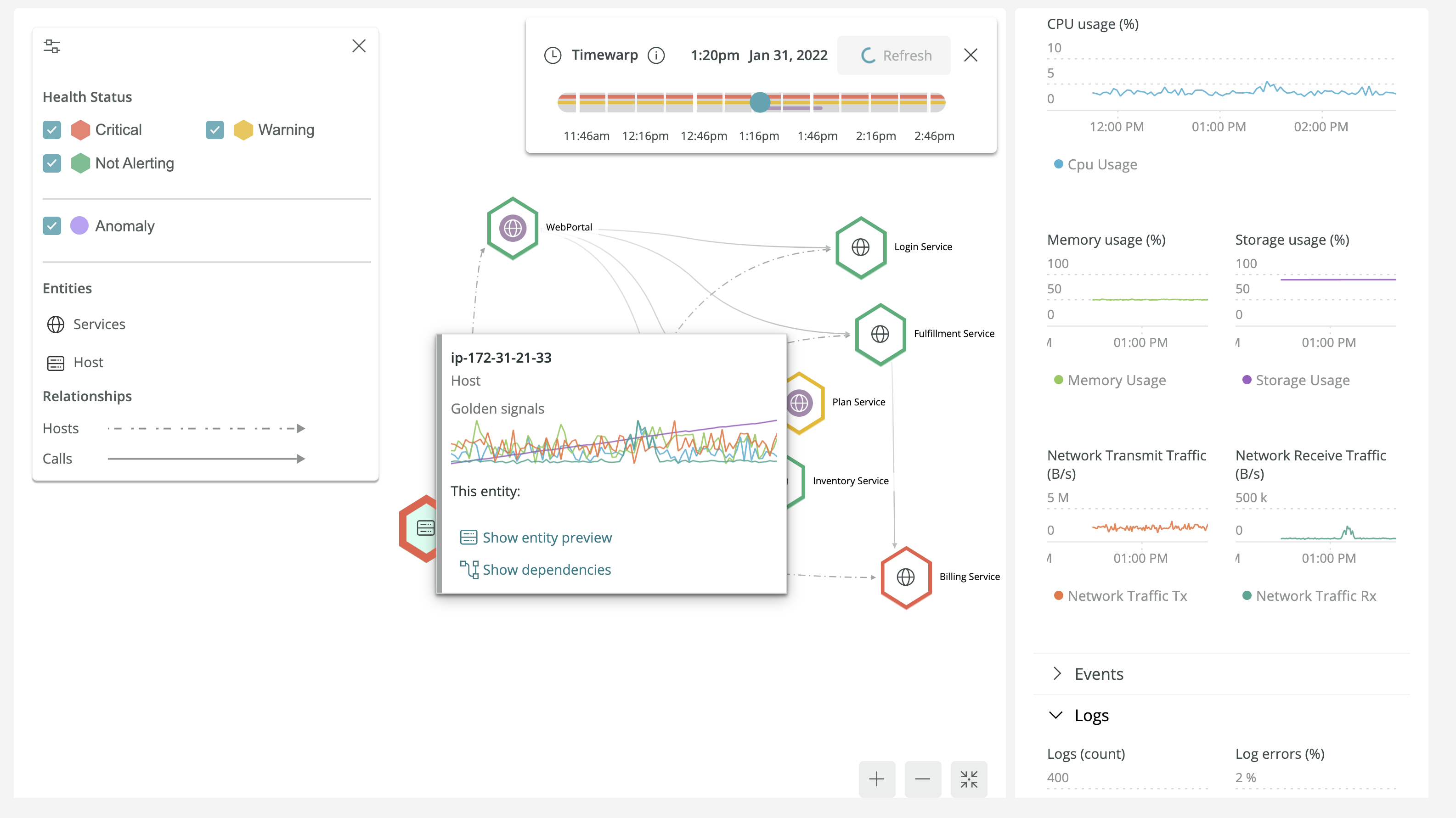This screenshot has width=1456, height=818.
Task: Toggle the Network Traffic Rx legend item
Action: point(1309,596)
